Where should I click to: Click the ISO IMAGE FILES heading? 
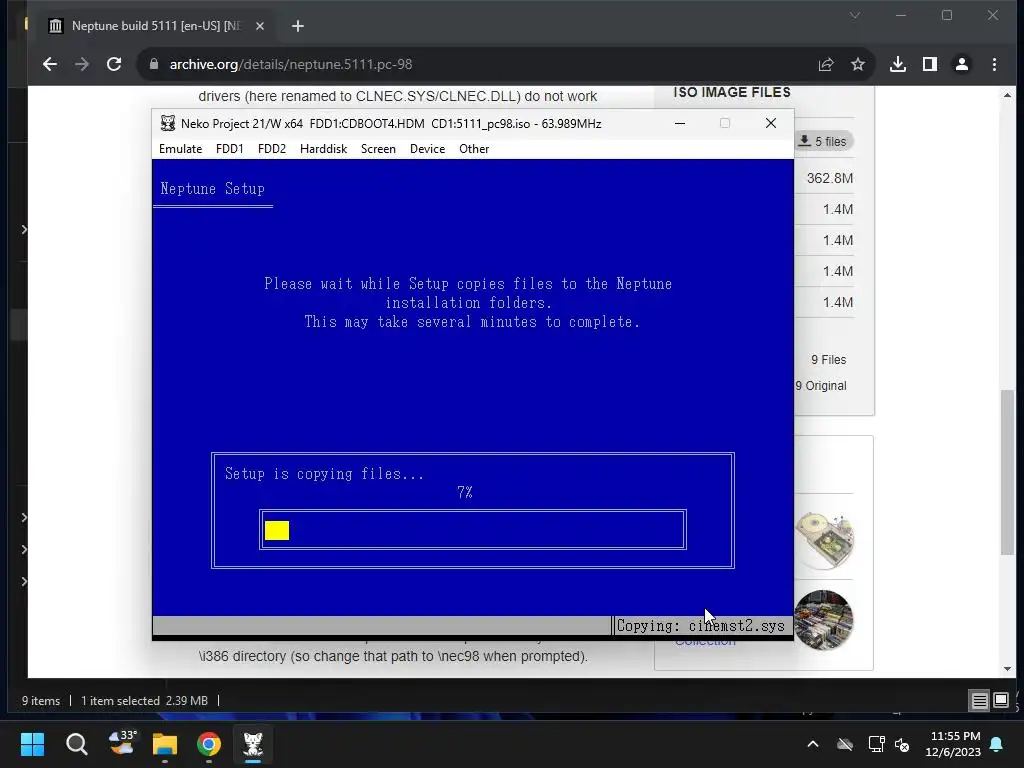(x=732, y=93)
